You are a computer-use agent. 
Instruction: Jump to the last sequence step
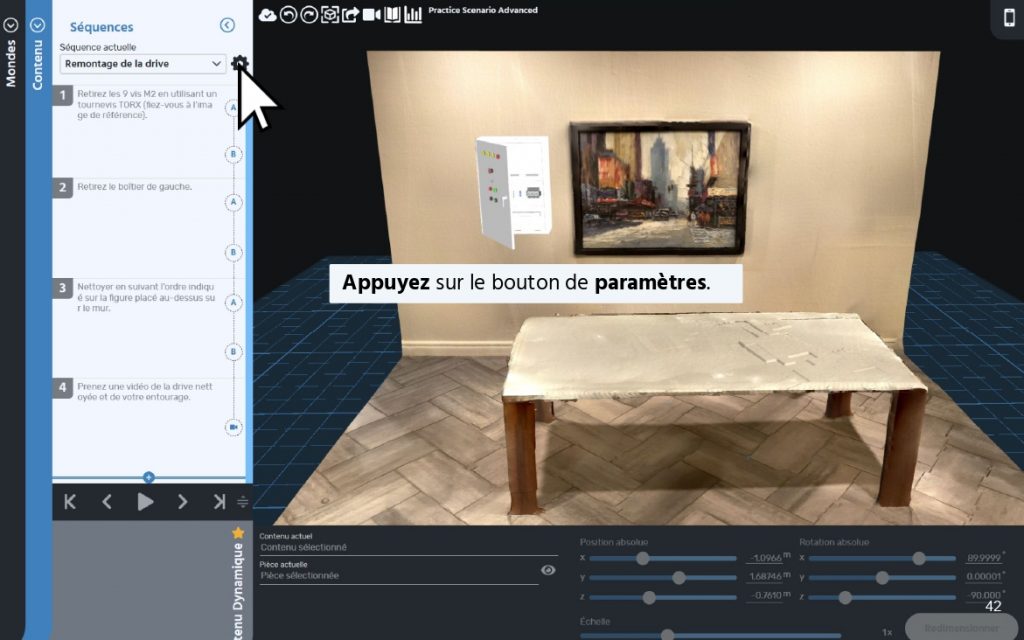pyautogui.click(x=219, y=502)
